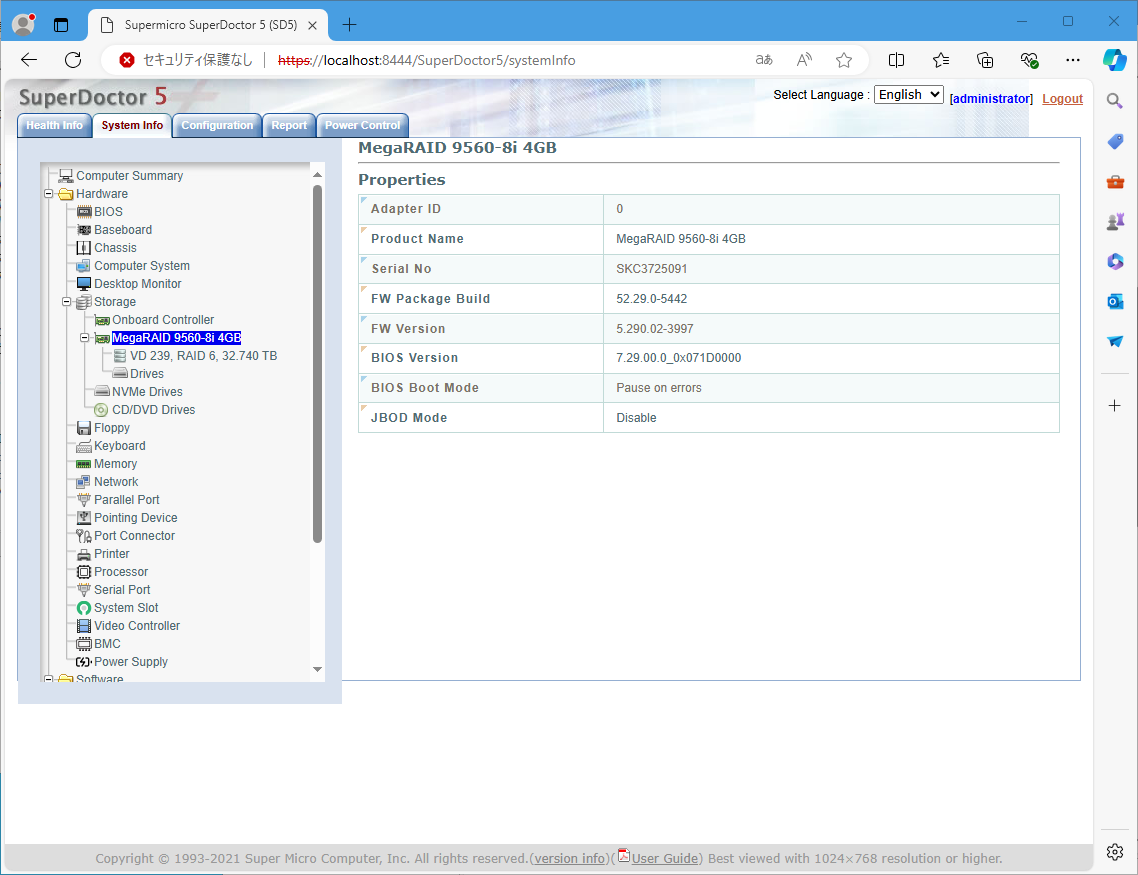The height and width of the screenshot is (875, 1138).
Task: Add page to favorites star icon
Action: pos(843,60)
